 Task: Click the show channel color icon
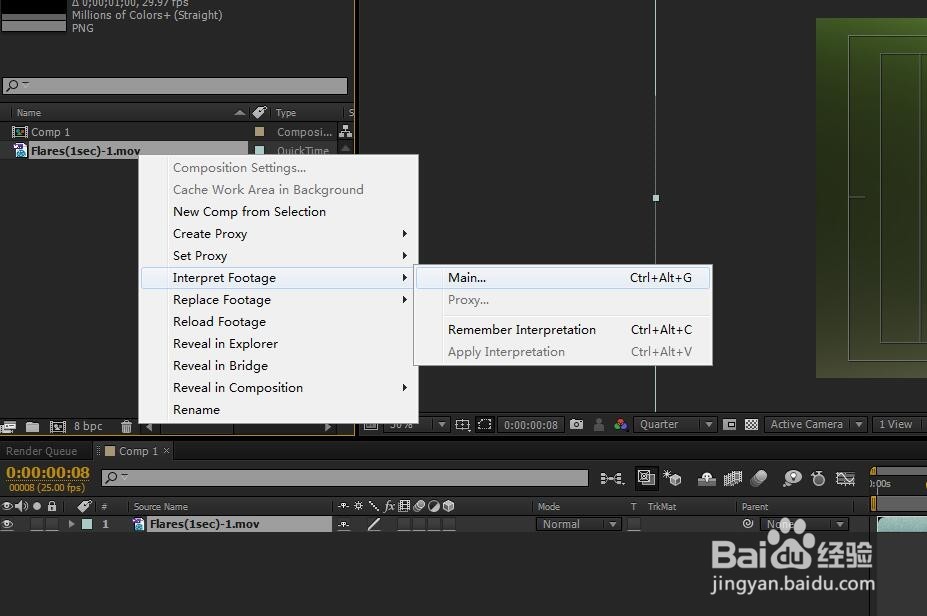(620, 424)
